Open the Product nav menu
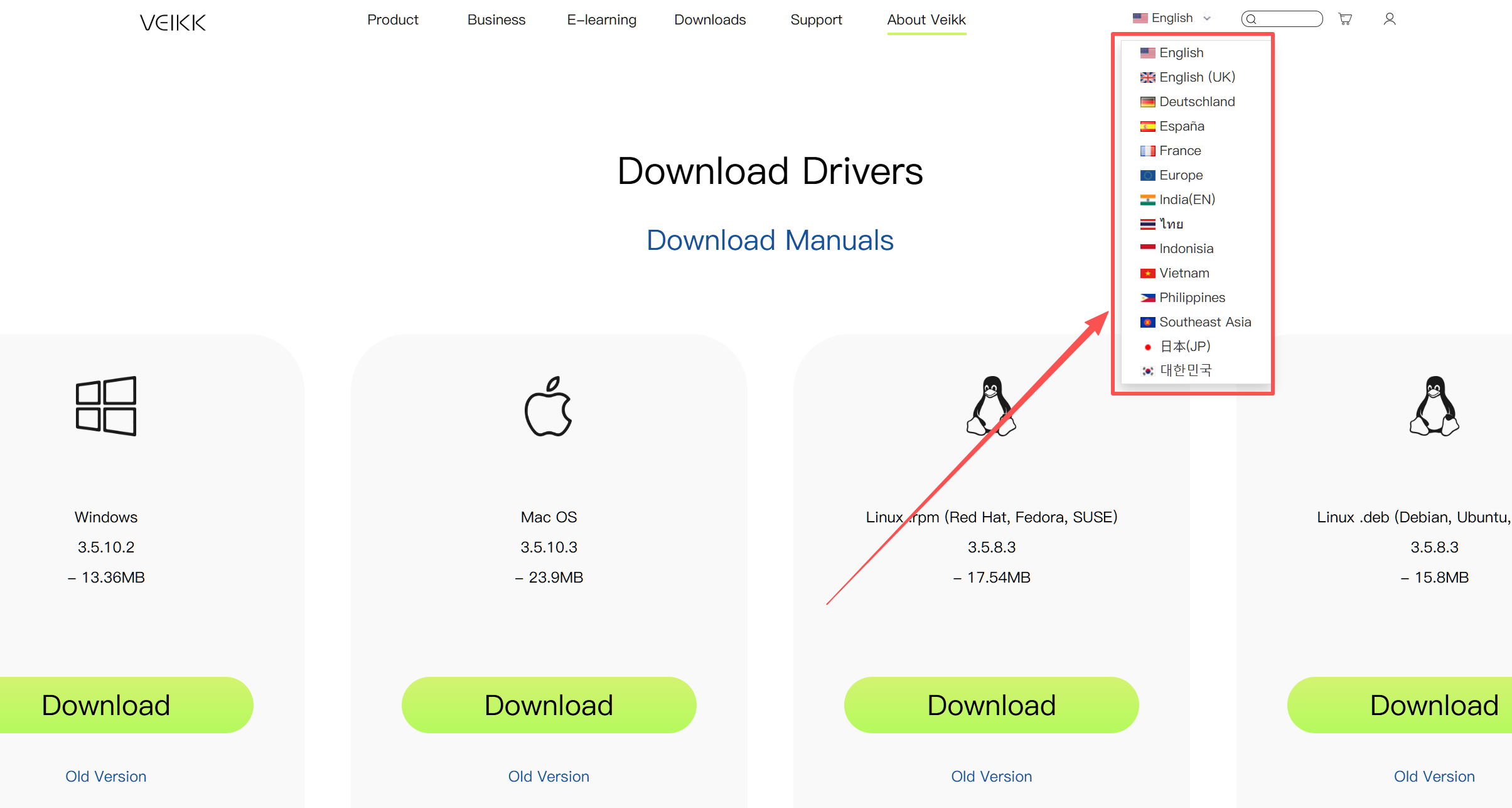This screenshot has width=1512, height=808. pos(392,20)
